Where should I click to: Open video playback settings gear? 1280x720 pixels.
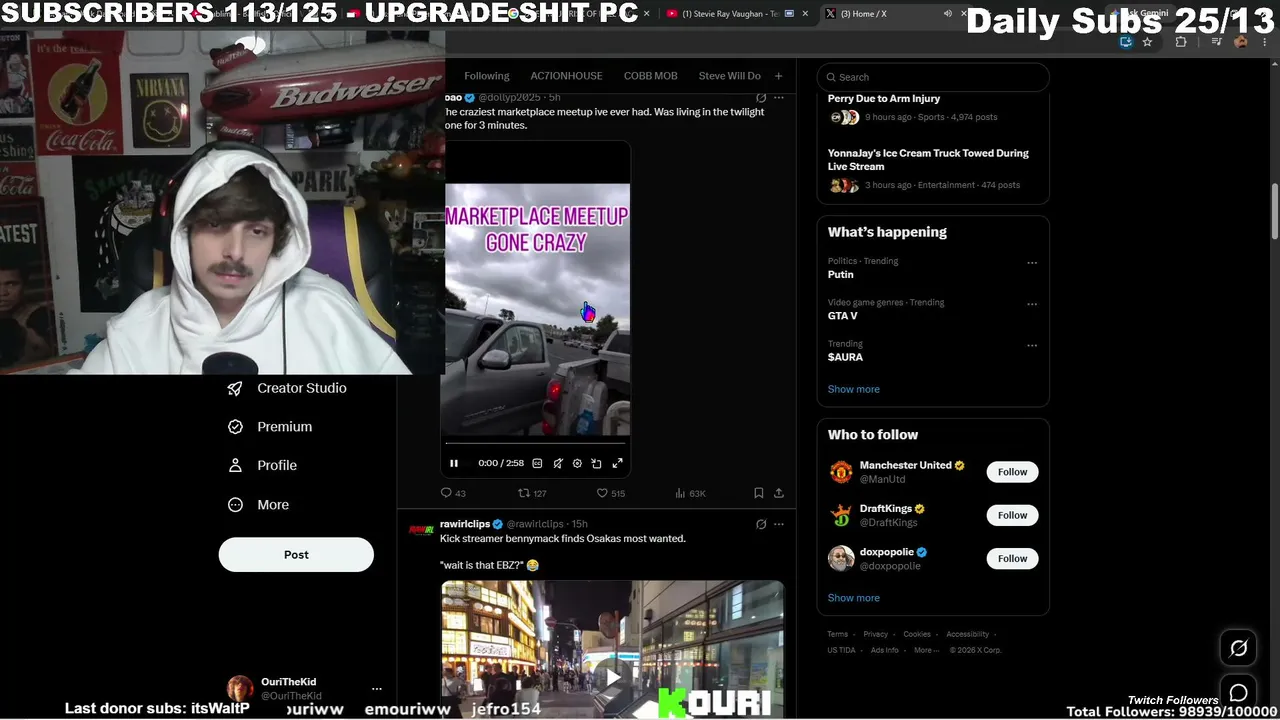(x=577, y=463)
